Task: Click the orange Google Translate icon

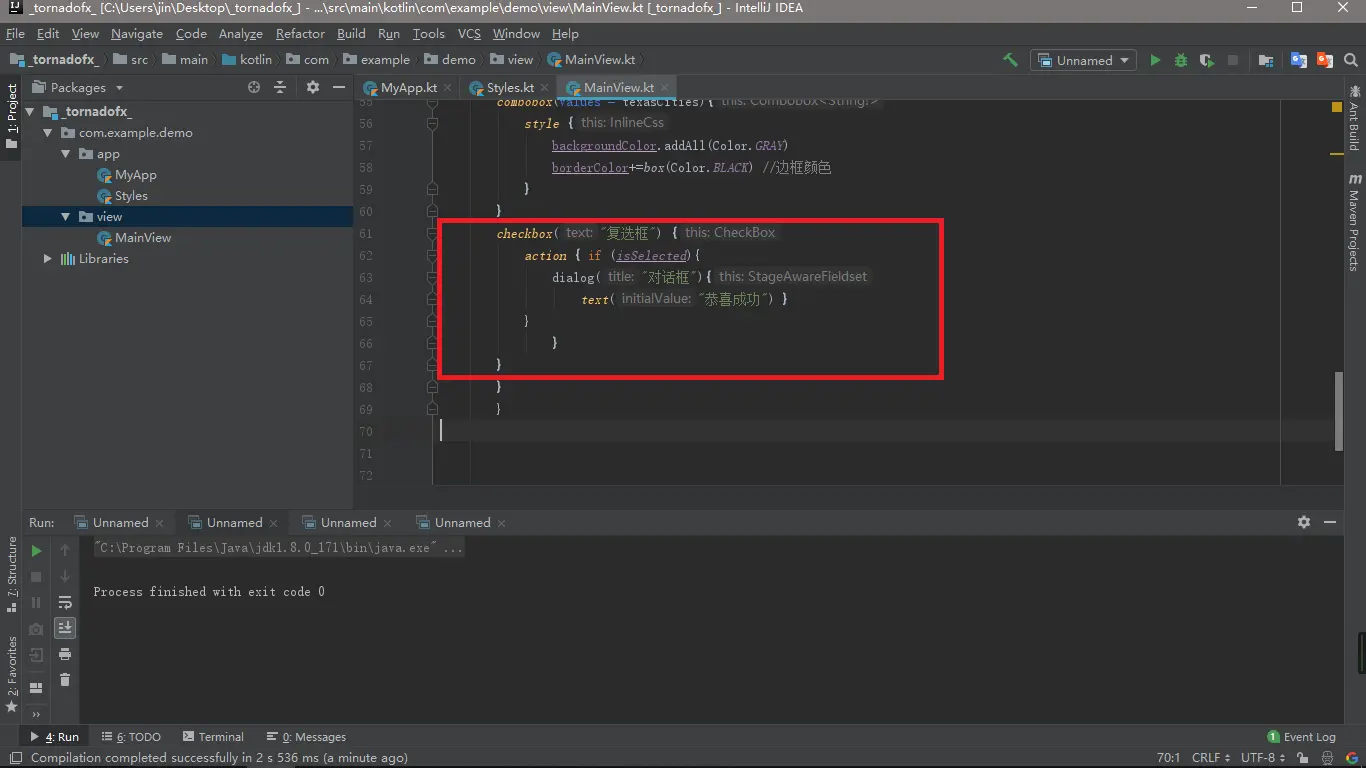Action: pyautogui.click(x=1325, y=60)
